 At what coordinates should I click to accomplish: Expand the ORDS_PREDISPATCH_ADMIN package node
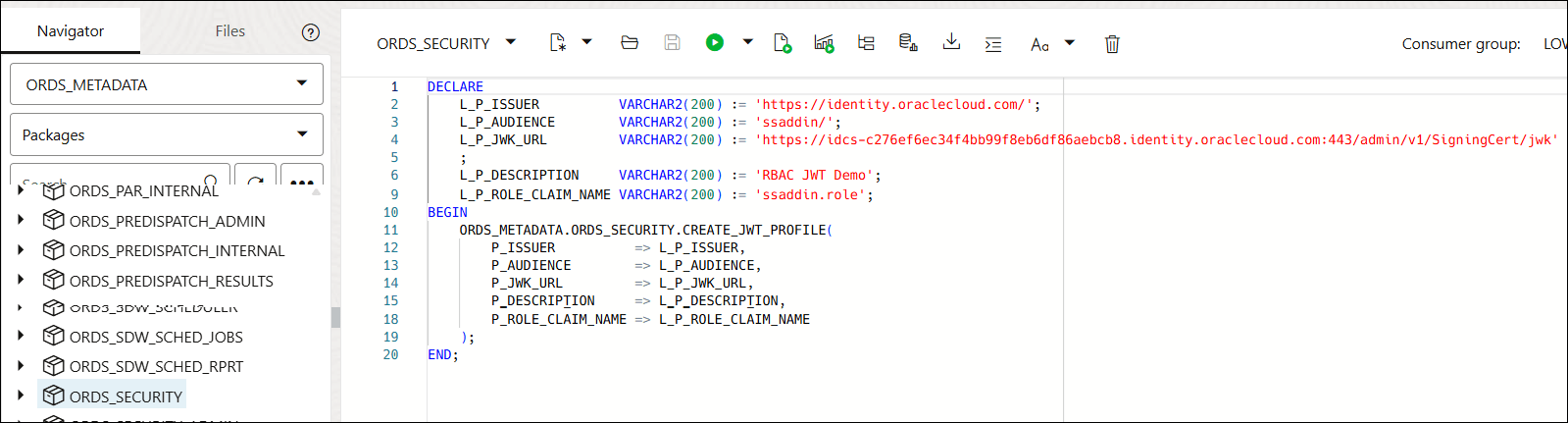coord(21,221)
